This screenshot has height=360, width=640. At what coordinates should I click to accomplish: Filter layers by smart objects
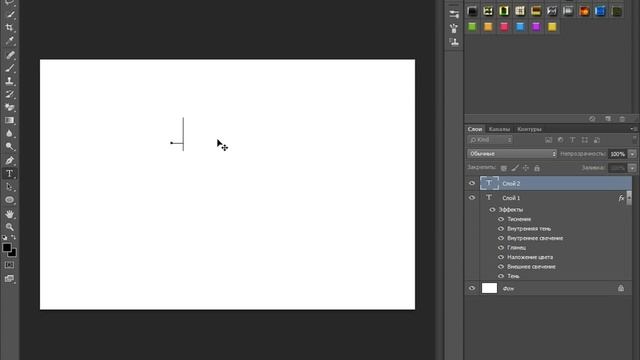tap(597, 140)
